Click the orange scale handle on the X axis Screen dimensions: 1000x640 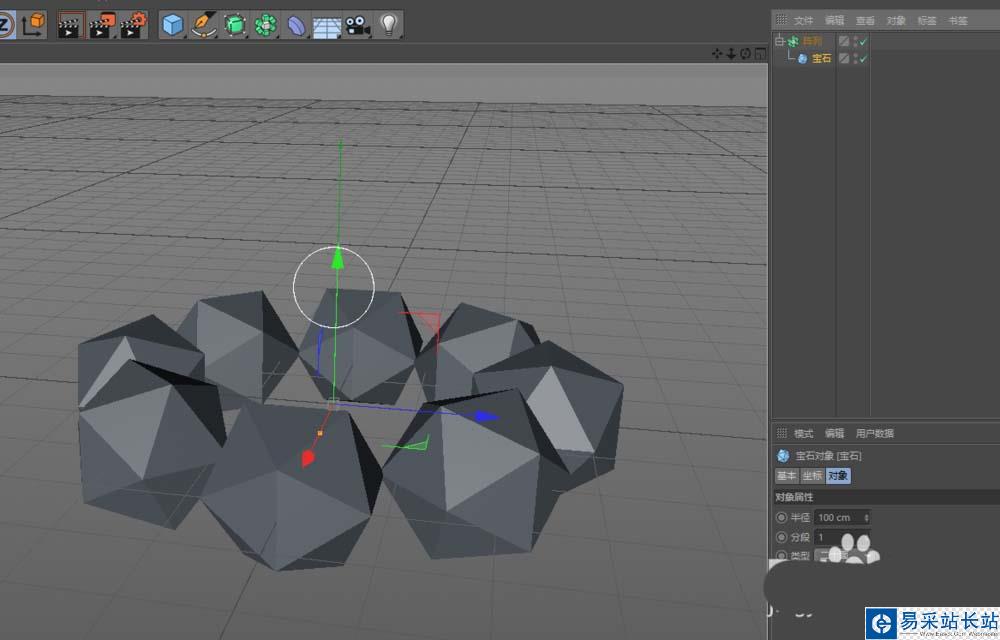(320, 433)
